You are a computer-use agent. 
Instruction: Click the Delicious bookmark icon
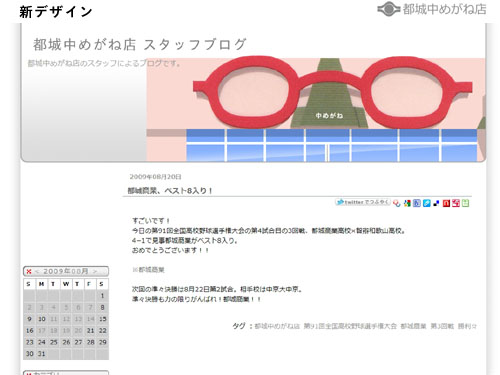click(436, 203)
